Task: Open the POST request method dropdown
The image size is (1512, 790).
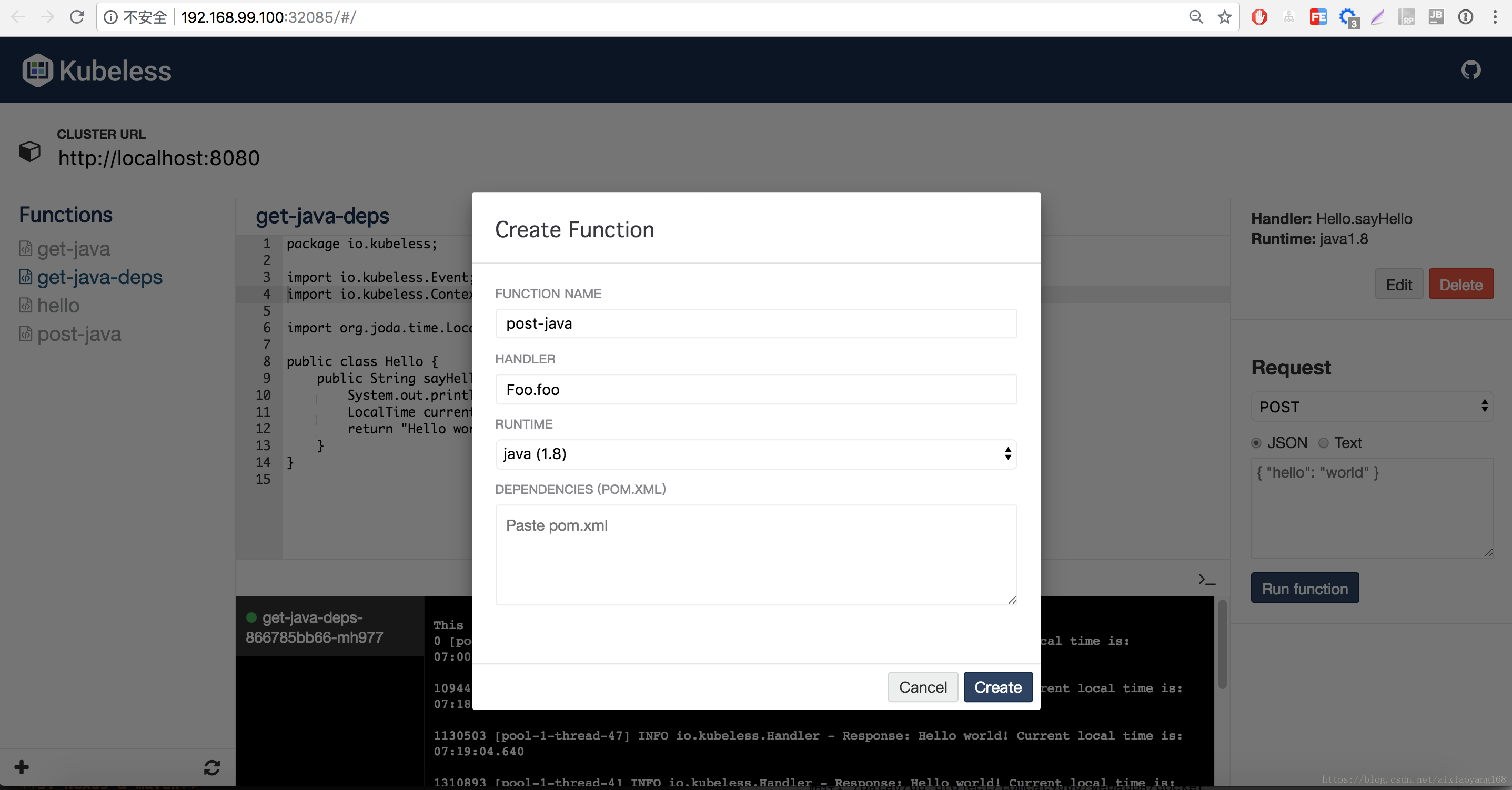Action: [1372, 407]
